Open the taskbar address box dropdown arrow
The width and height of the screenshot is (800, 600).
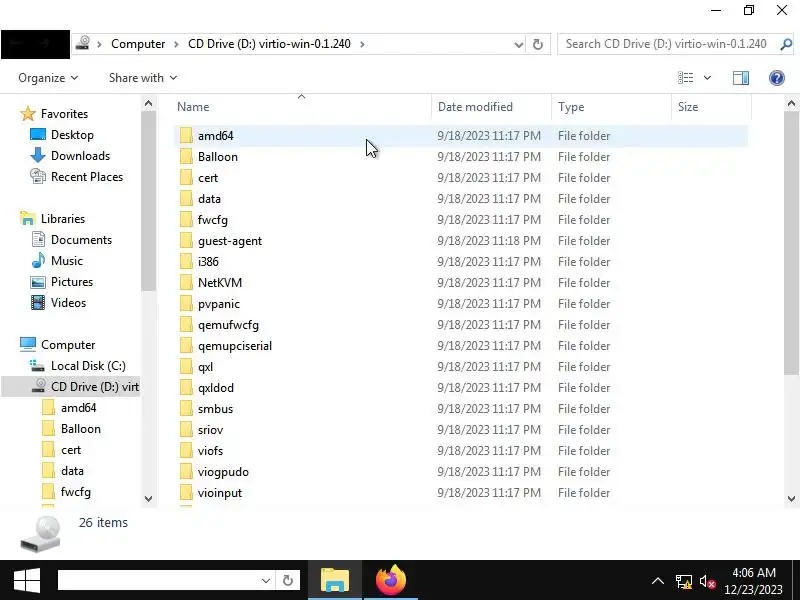coord(265,581)
